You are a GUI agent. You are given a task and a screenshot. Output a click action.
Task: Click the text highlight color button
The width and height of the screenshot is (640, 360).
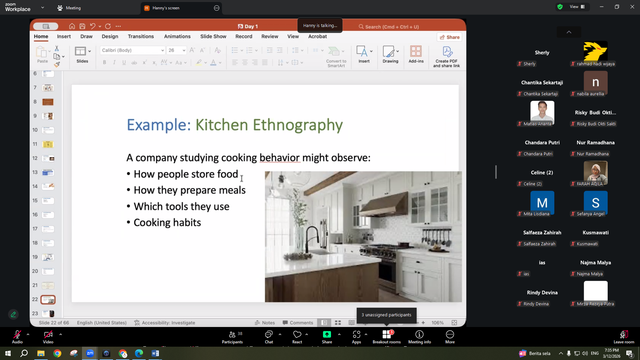[199, 62]
